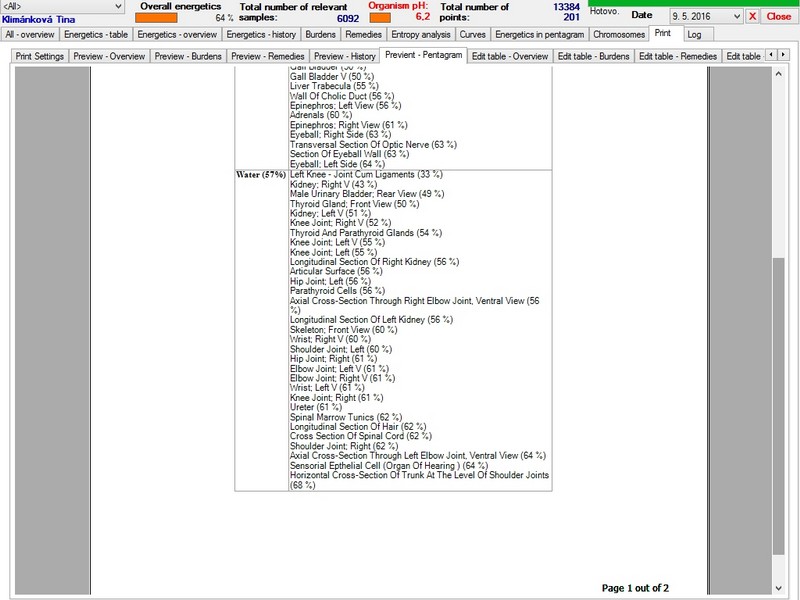Select the Log tab
The image size is (800, 600).
(694, 35)
